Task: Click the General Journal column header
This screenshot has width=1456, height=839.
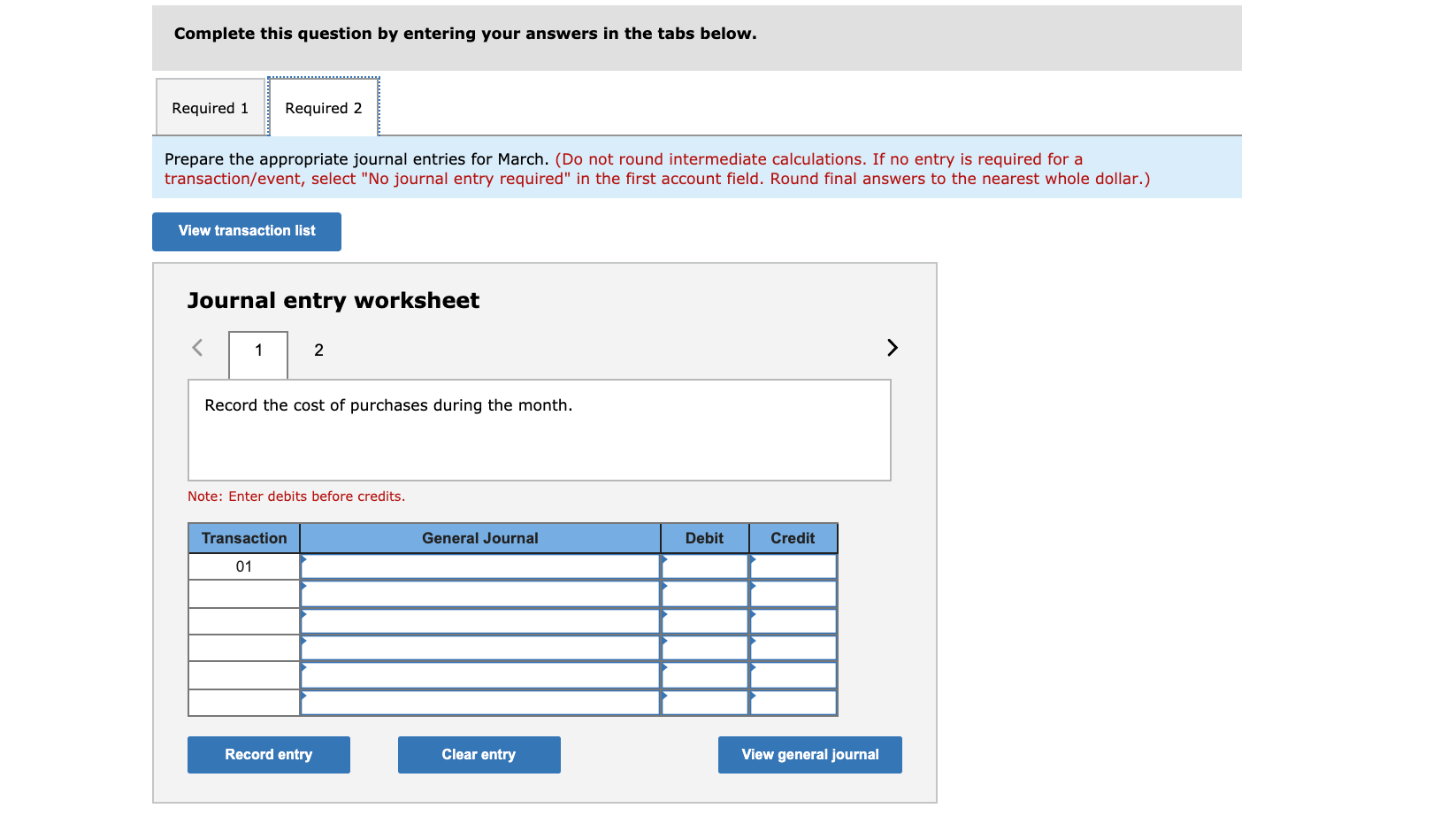Action: click(x=480, y=538)
